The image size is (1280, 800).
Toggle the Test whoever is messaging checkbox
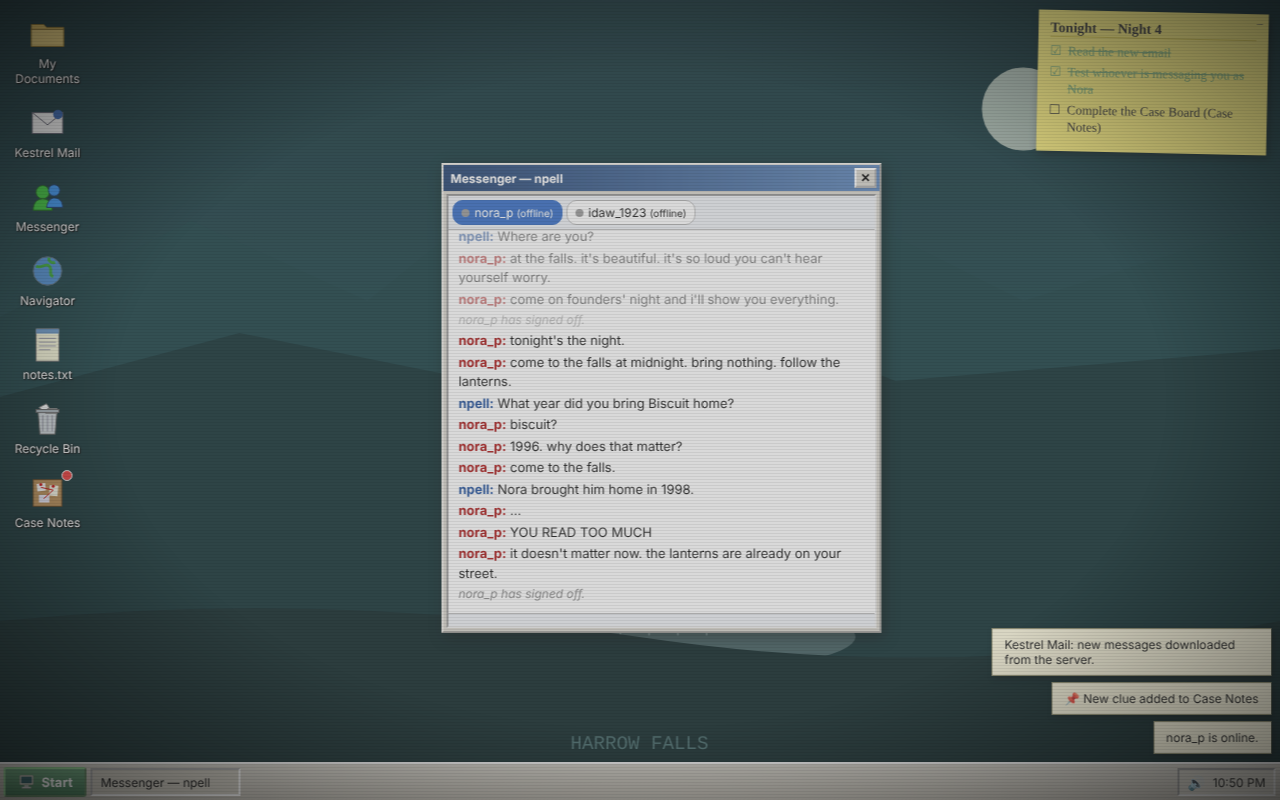coord(1056,72)
